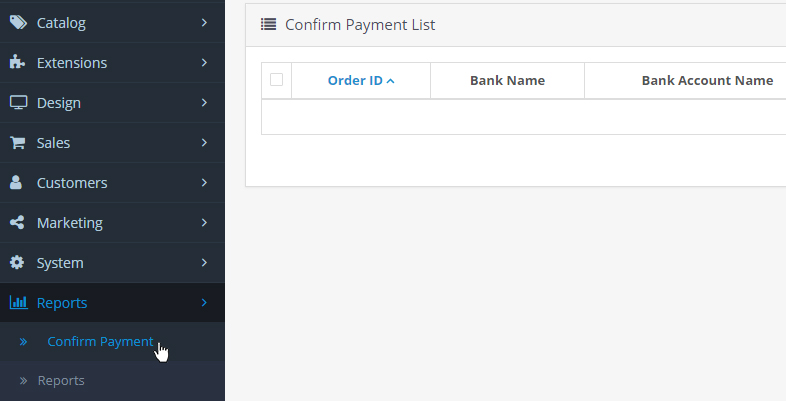Click the Sales shopping cart icon
Viewport: 786px width, 401px height.
pyautogui.click(x=18, y=142)
